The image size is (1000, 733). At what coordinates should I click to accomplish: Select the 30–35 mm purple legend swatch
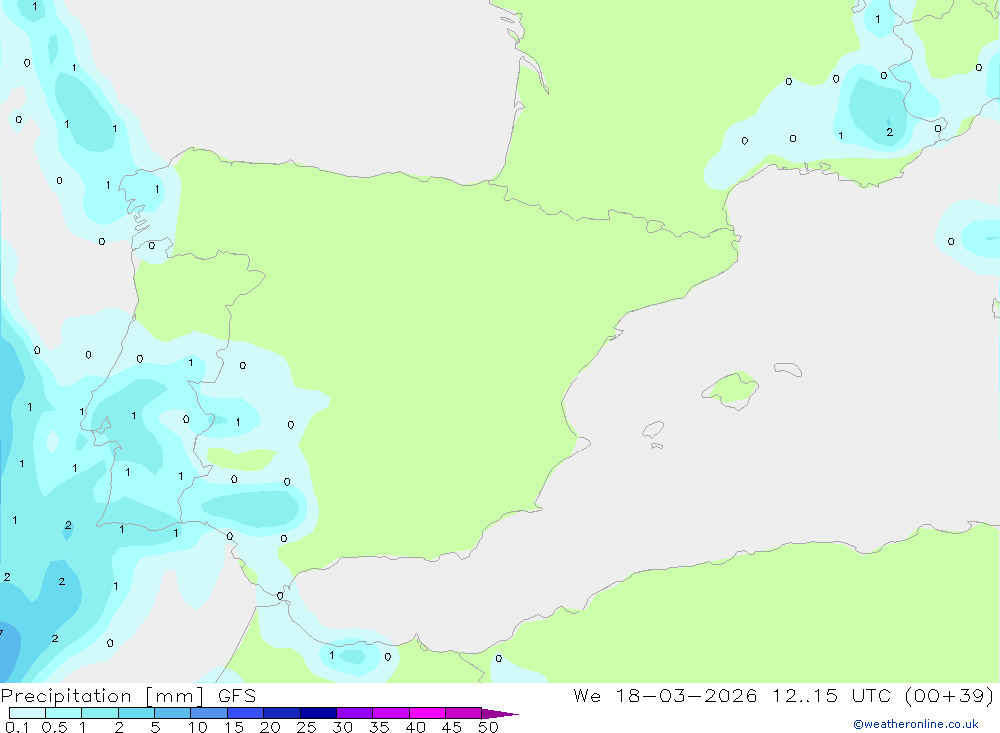tap(355, 713)
